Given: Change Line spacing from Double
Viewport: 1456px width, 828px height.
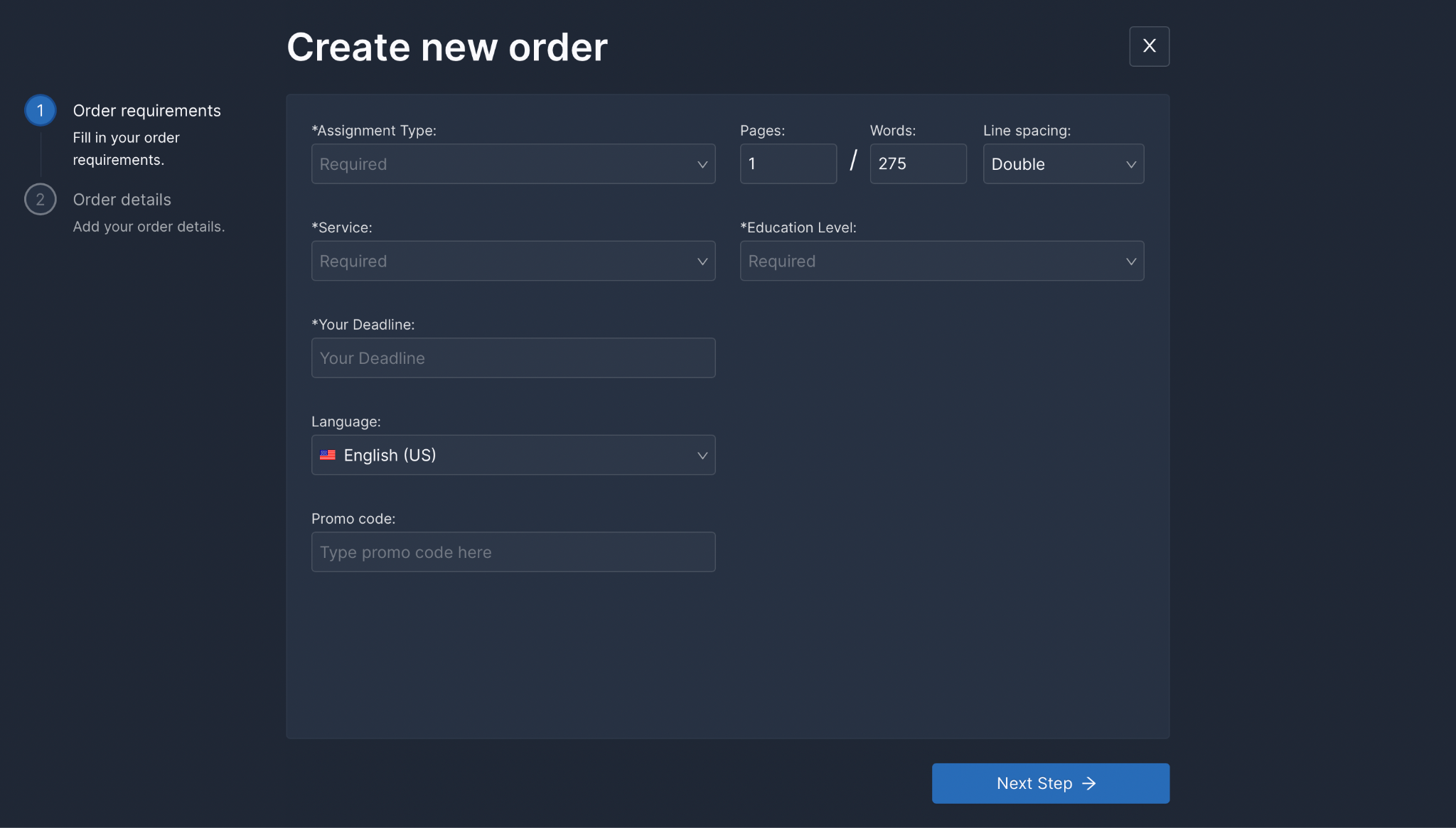Looking at the screenshot, I should (1052, 164).
